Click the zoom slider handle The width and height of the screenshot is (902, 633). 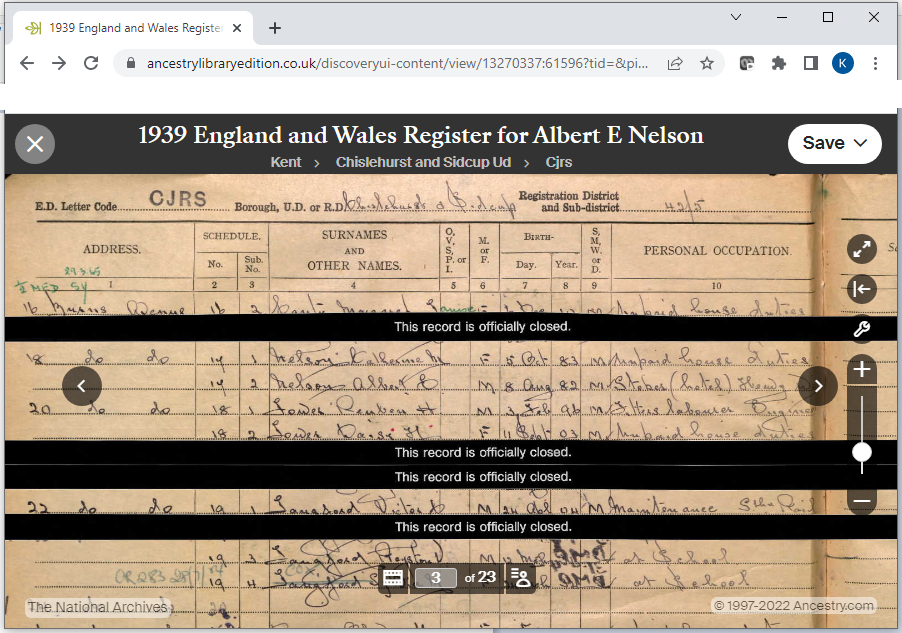(861, 452)
